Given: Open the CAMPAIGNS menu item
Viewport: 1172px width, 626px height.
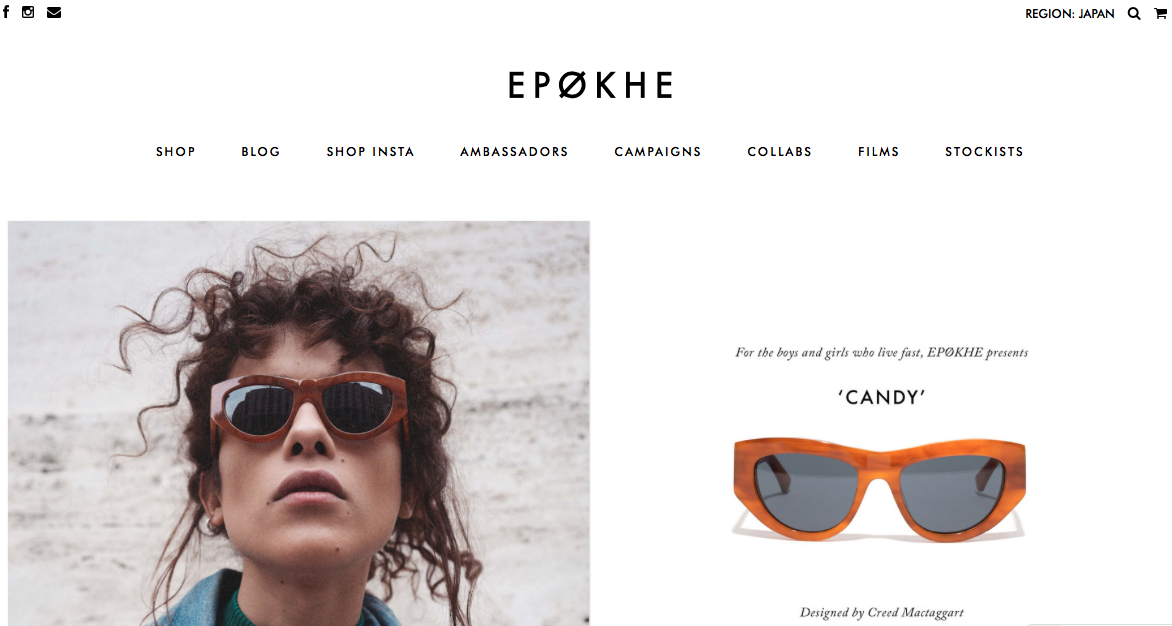Looking at the screenshot, I should point(658,152).
